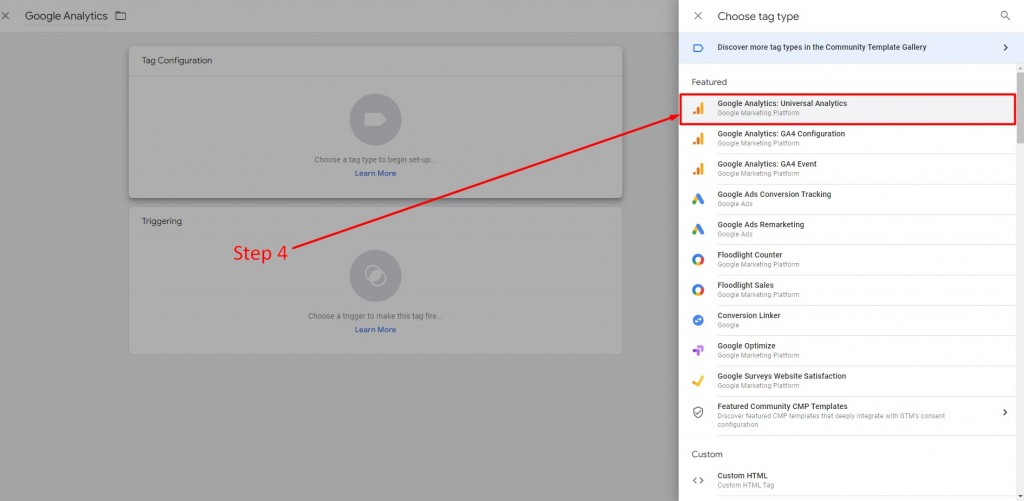Select Google Ads Remarketing tag type
Screen dimensions: 1024x501
click(848, 229)
